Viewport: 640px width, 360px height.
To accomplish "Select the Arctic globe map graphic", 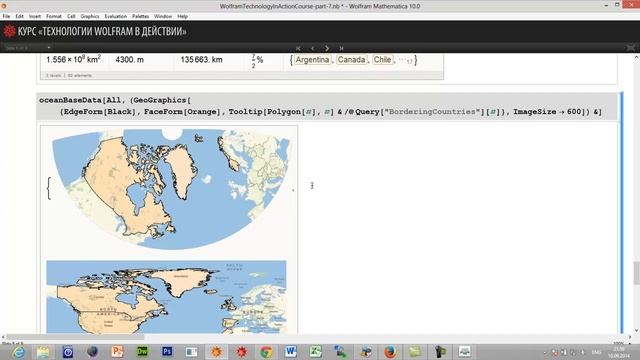I will pos(171,189).
